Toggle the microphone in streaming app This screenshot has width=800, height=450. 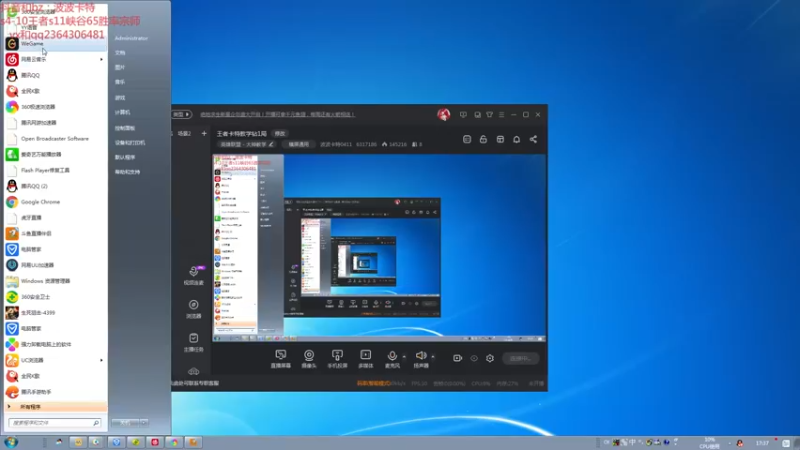(392, 359)
